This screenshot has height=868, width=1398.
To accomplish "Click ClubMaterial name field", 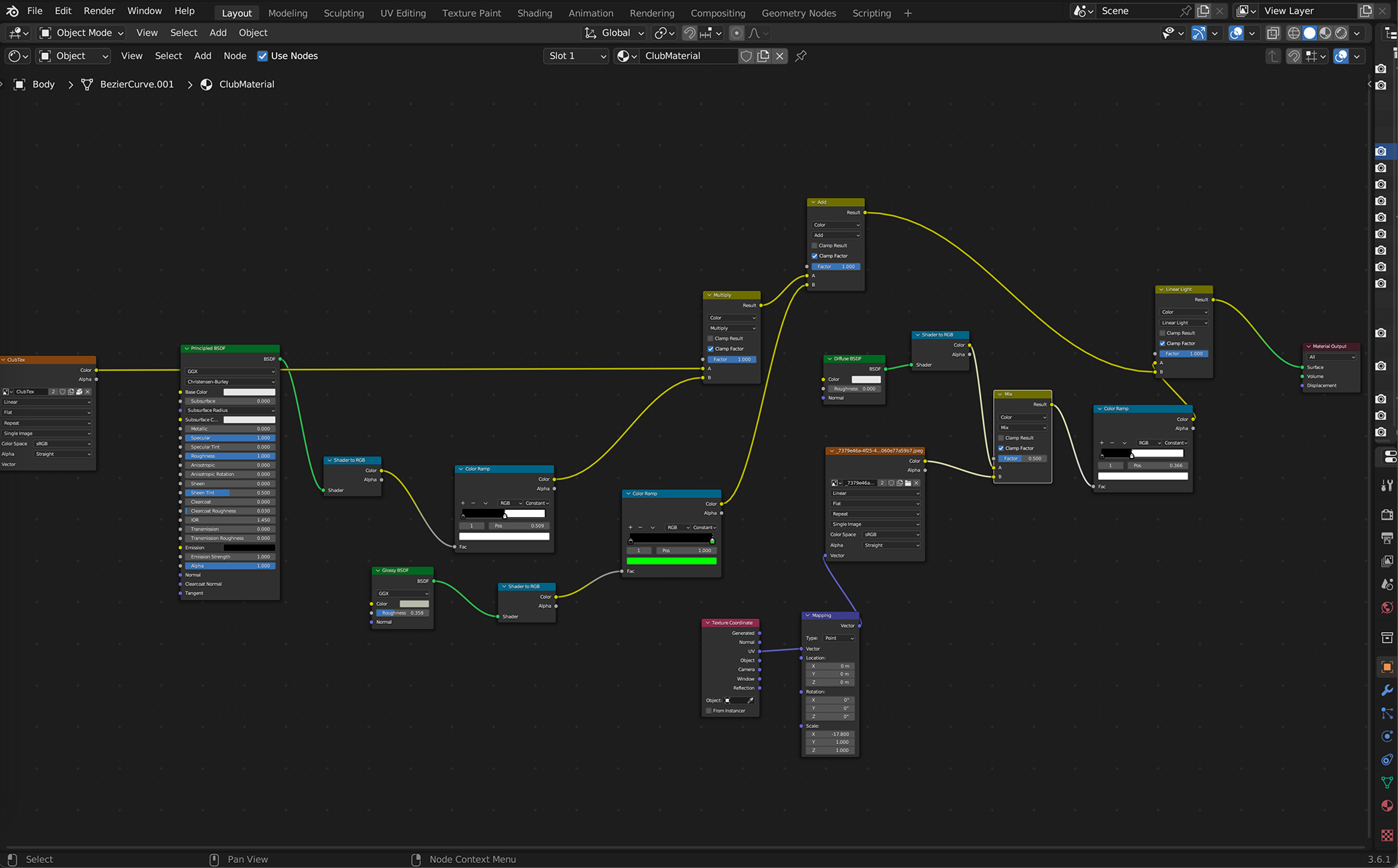I will tap(689, 56).
